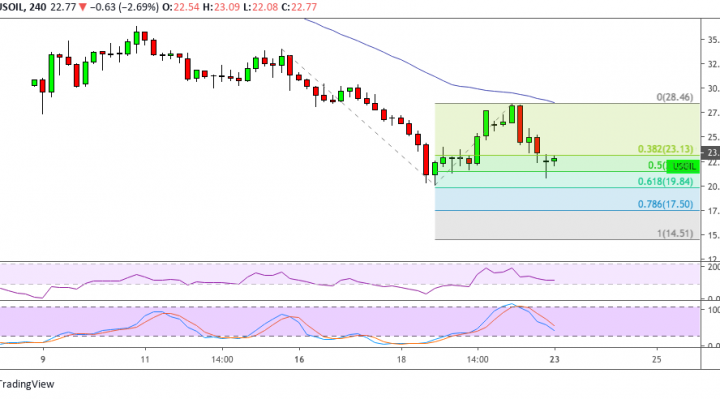The image size is (720, 399).
Task: Click the latest green candlestick at date 23
Action: pyautogui.click(x=554, y=161)
